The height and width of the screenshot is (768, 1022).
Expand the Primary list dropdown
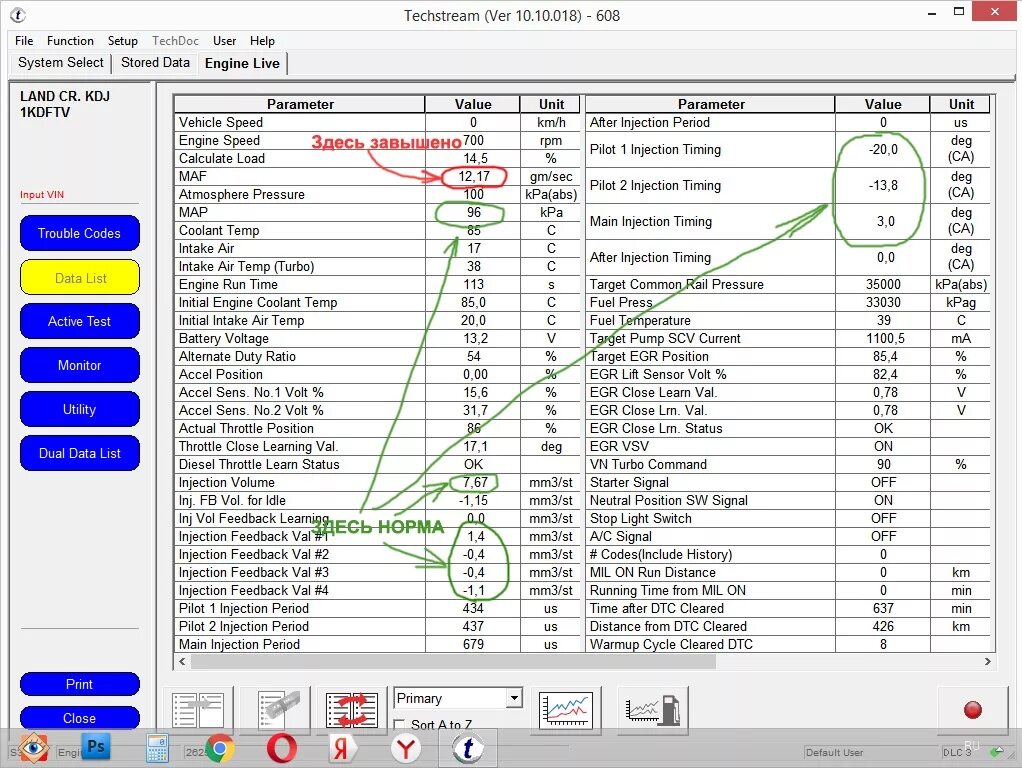(x=514, y=698)
